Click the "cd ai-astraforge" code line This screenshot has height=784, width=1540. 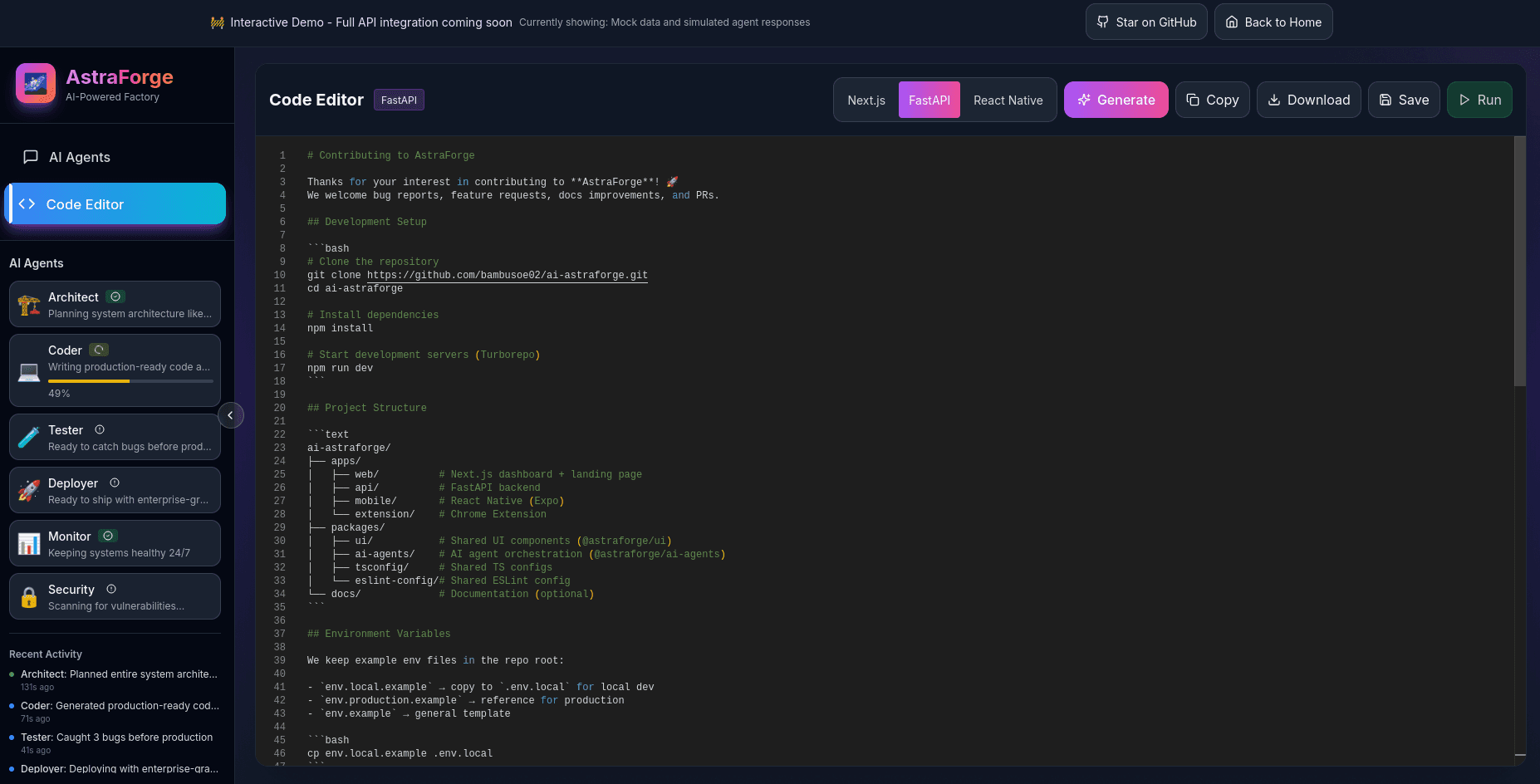pos(355,288)
